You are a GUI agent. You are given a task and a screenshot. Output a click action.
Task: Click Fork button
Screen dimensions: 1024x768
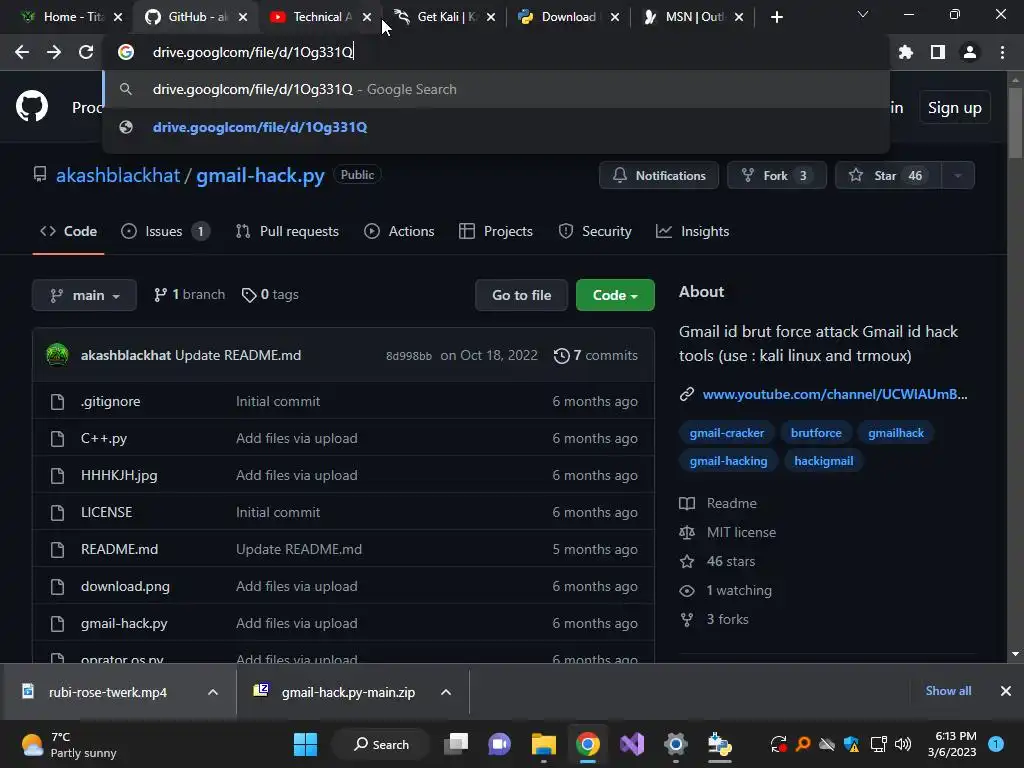click(776, 176)
